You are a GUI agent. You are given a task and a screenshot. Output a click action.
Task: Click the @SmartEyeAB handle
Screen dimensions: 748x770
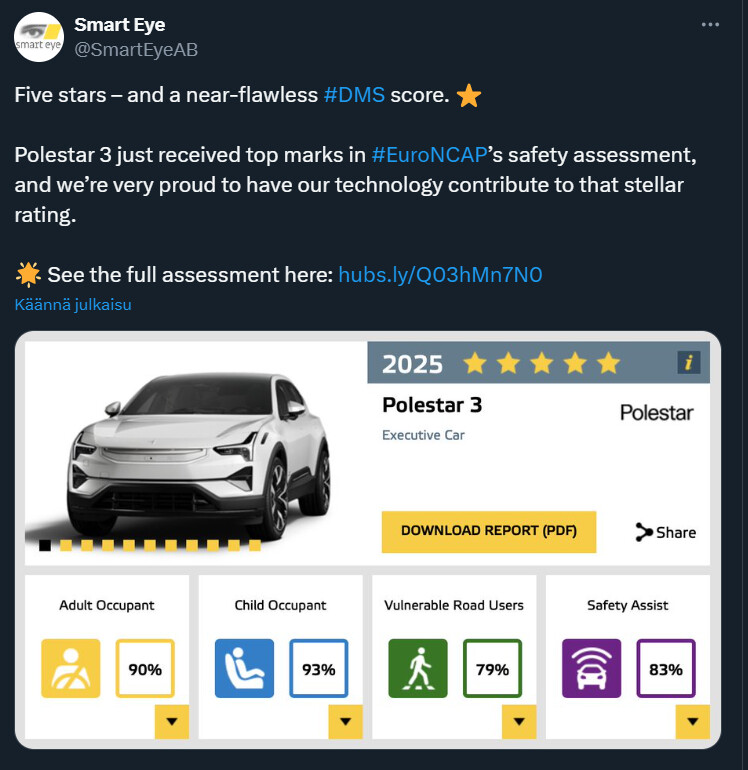(136, 50)
